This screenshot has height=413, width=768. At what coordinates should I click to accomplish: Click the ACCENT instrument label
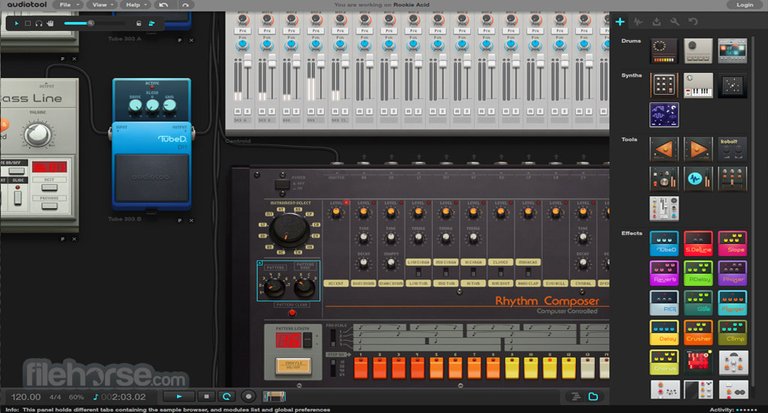[336, 283]
